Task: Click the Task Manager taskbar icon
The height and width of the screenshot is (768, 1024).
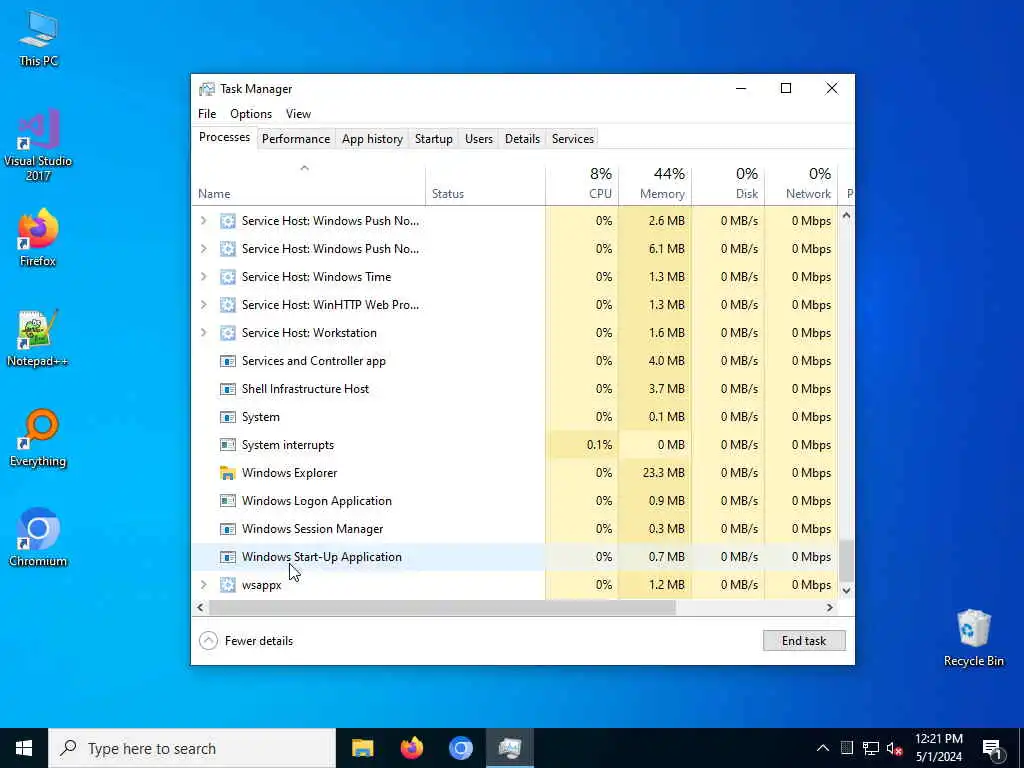Action: pos(509,748)
